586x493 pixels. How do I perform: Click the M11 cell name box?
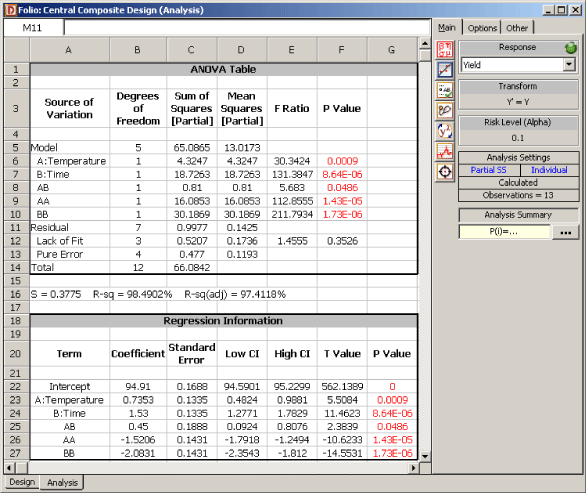33,28
